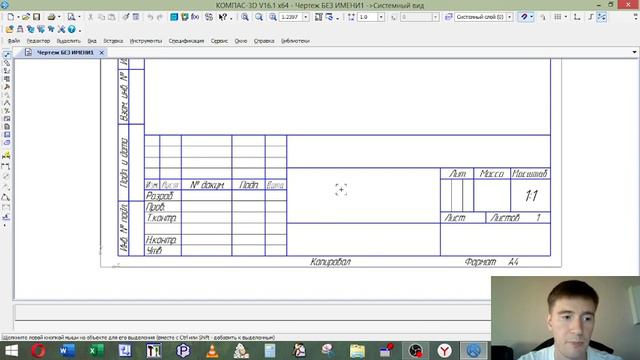Open Excel from the taskbar

click(x=96, y=351)
